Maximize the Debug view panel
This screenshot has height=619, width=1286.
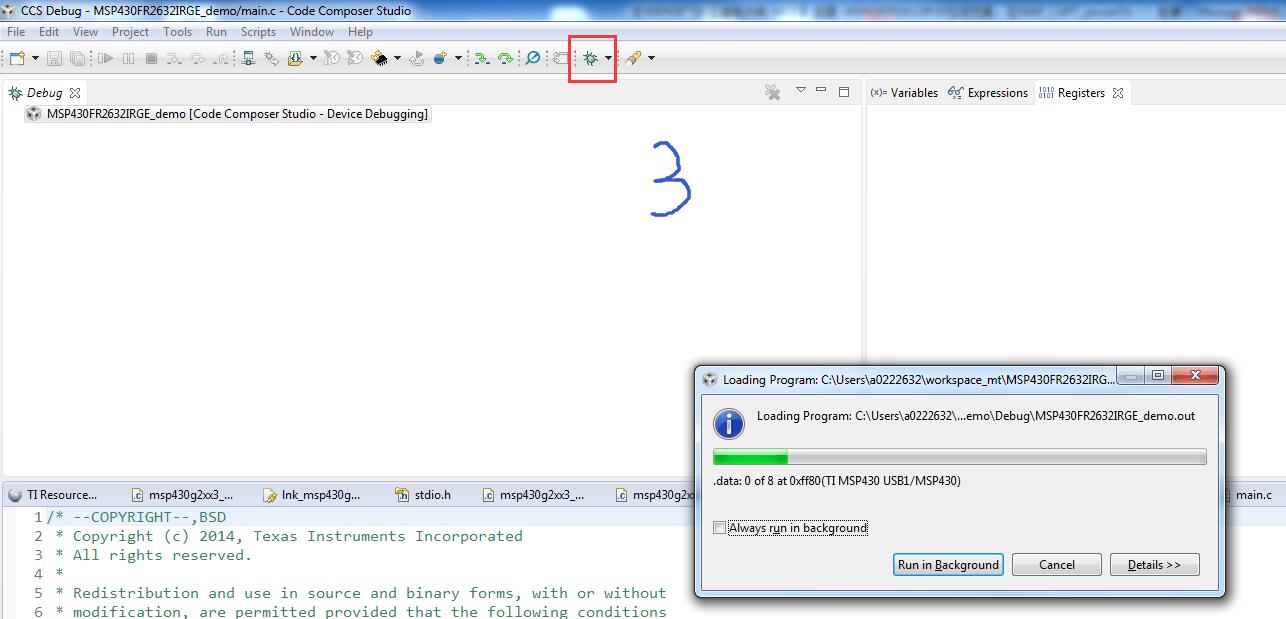pyautogui.click(x=844, y=91)
